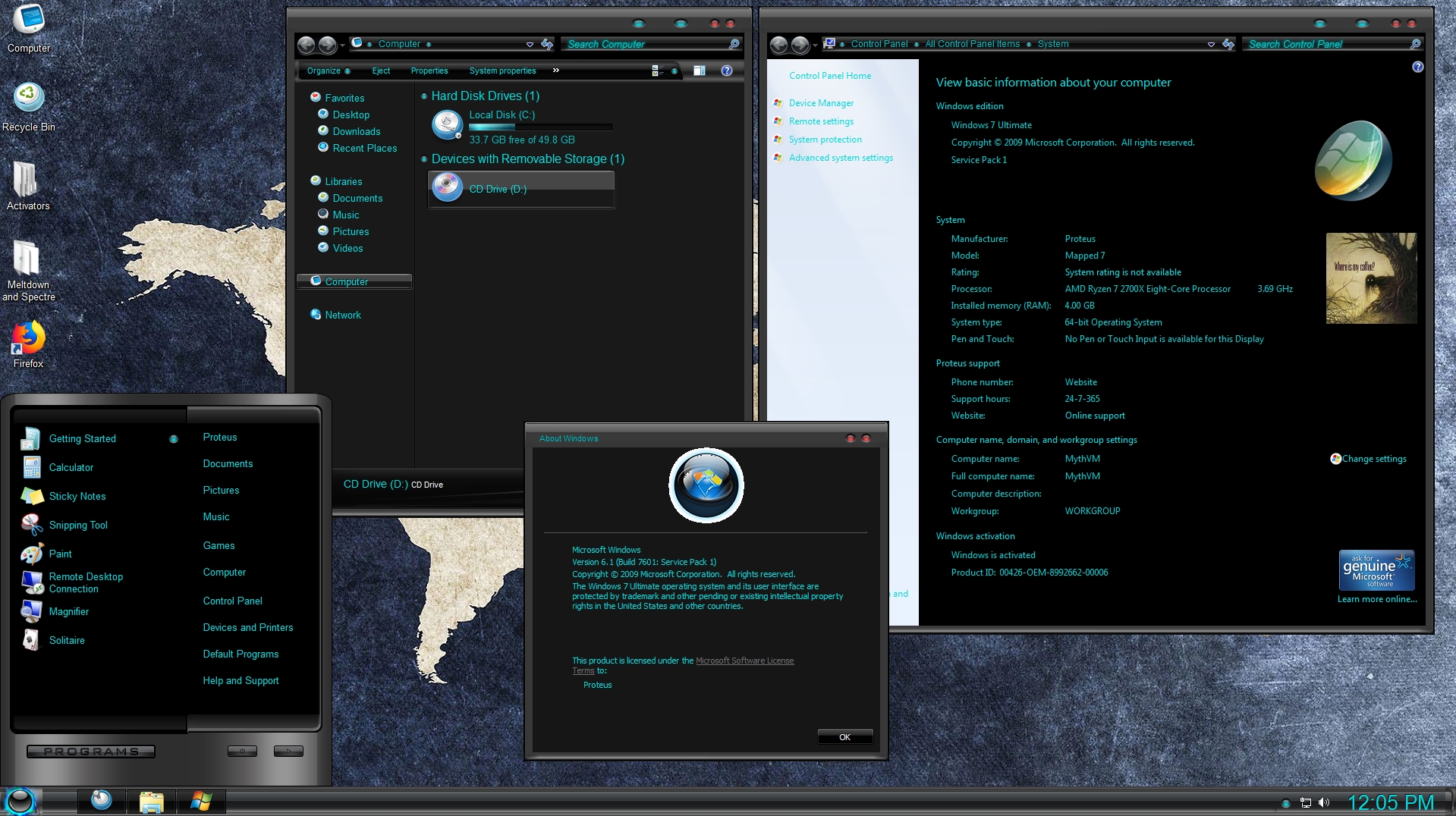Open System window address bar history dropdown

(x=1211, y=44)
